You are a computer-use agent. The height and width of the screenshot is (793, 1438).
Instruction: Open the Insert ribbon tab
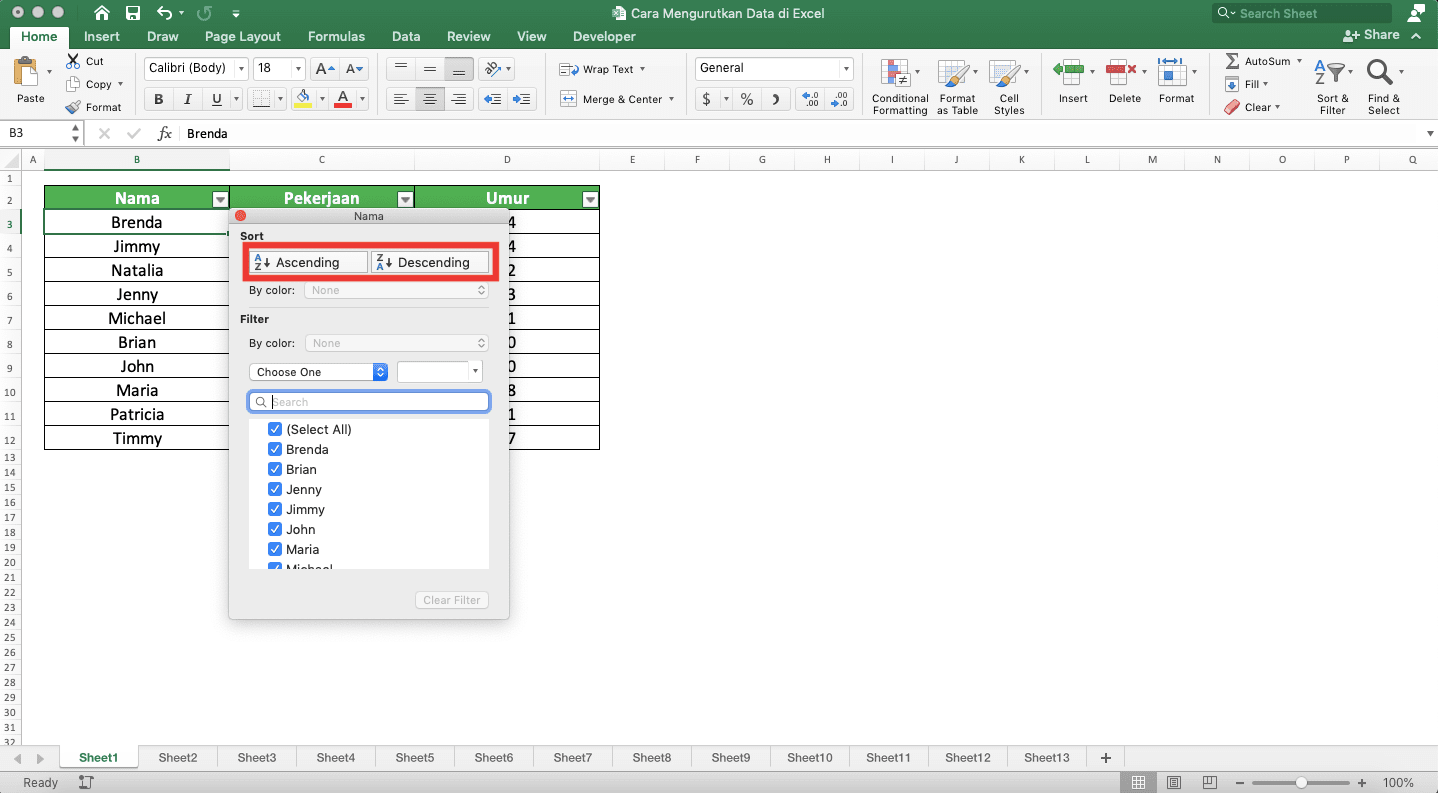point(102,36)
